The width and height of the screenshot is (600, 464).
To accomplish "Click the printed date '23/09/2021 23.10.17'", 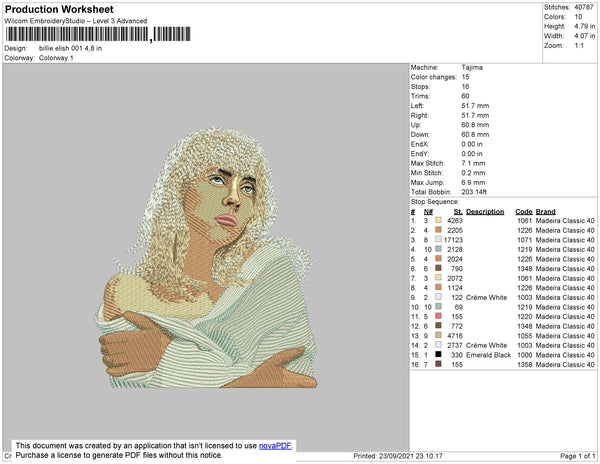I will click(411, 456).
